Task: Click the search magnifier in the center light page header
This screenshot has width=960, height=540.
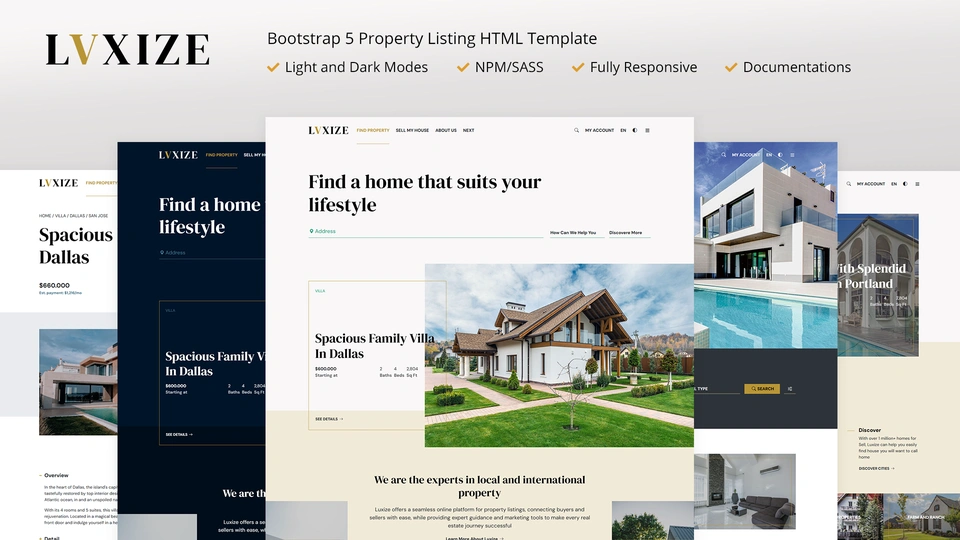Action: (x=576, y=130)
